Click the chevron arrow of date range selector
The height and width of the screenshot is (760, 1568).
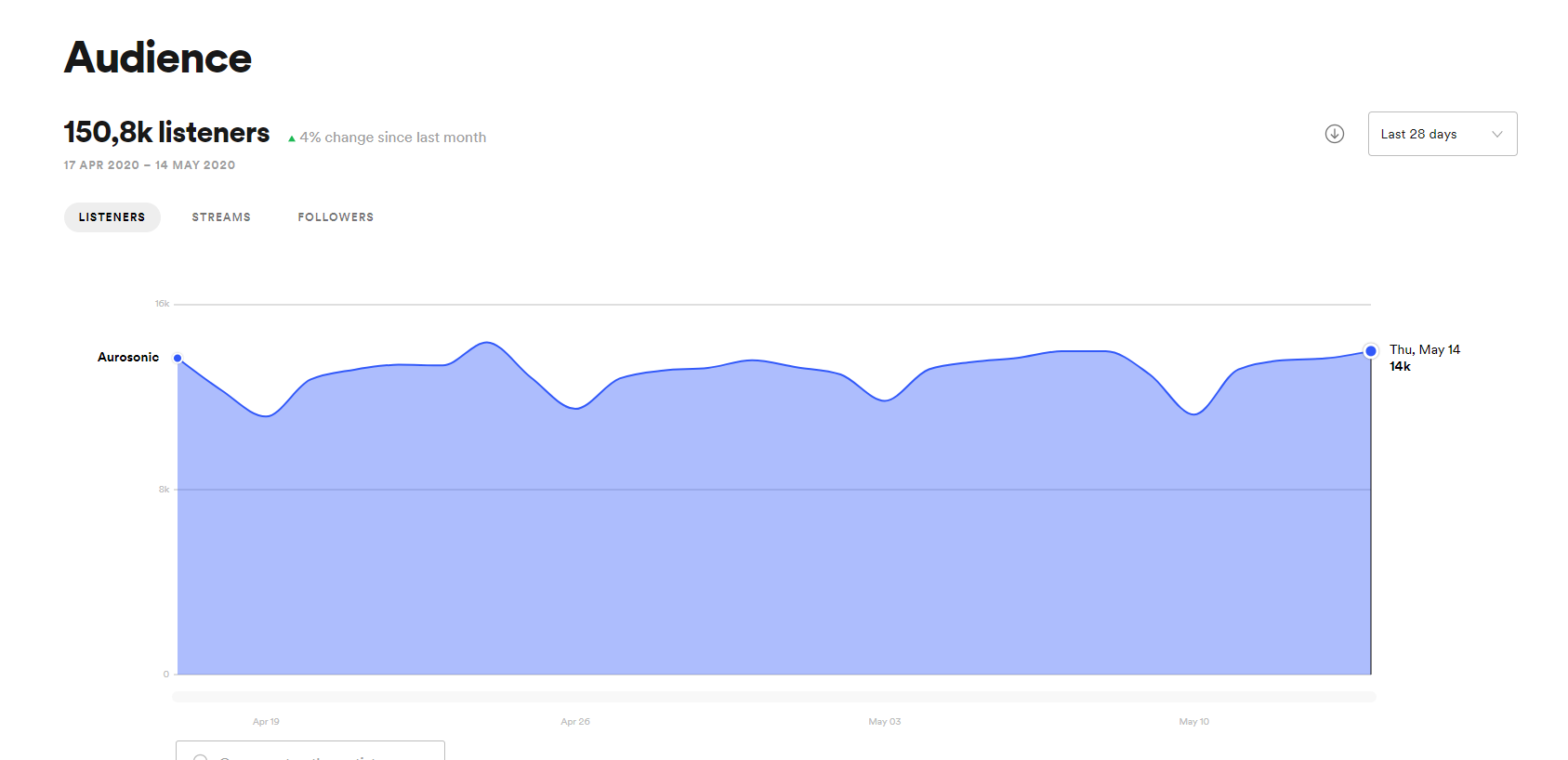pyautogui.click(x=1496, y=134)
